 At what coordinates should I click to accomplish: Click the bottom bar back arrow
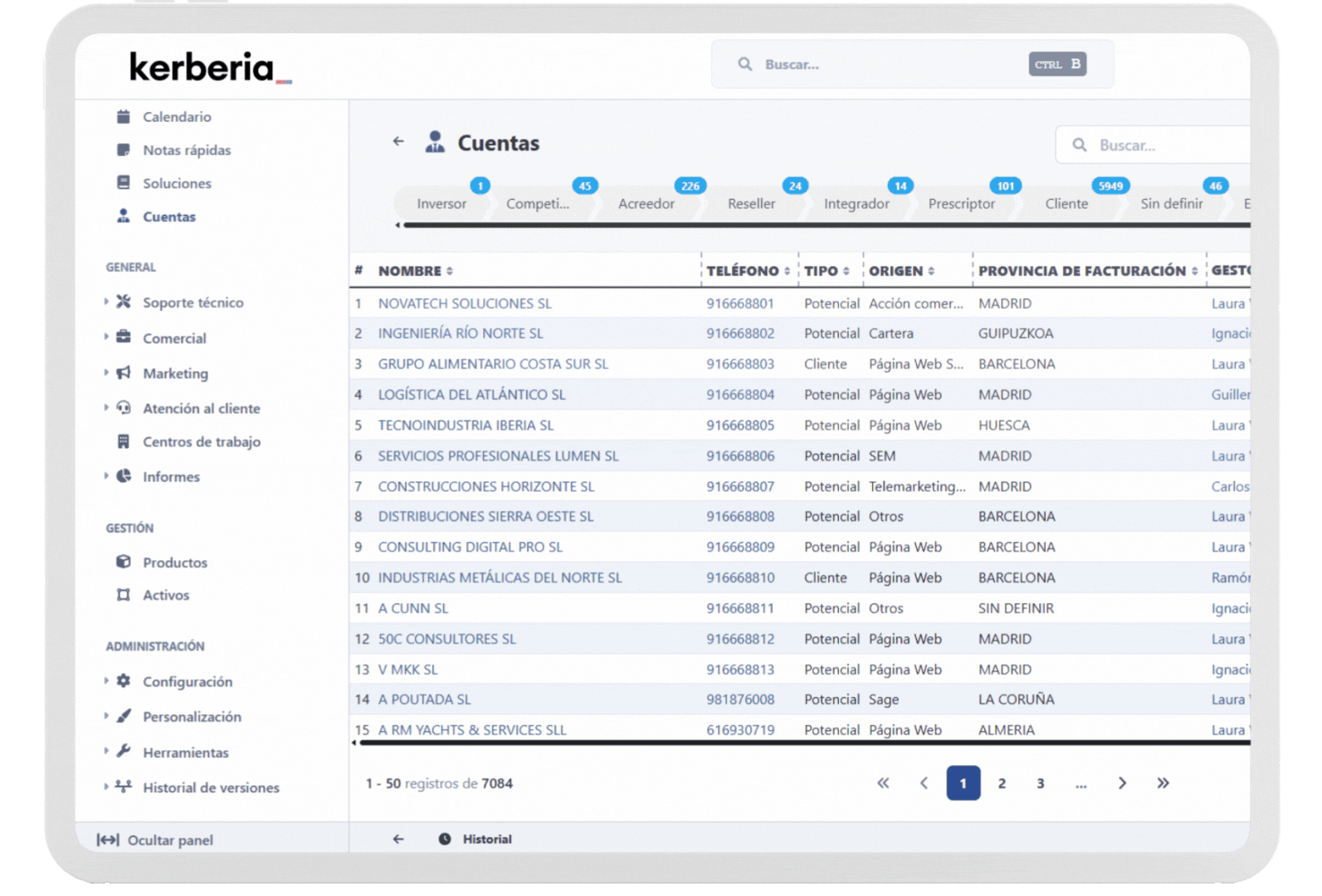[x=398, y=839]
